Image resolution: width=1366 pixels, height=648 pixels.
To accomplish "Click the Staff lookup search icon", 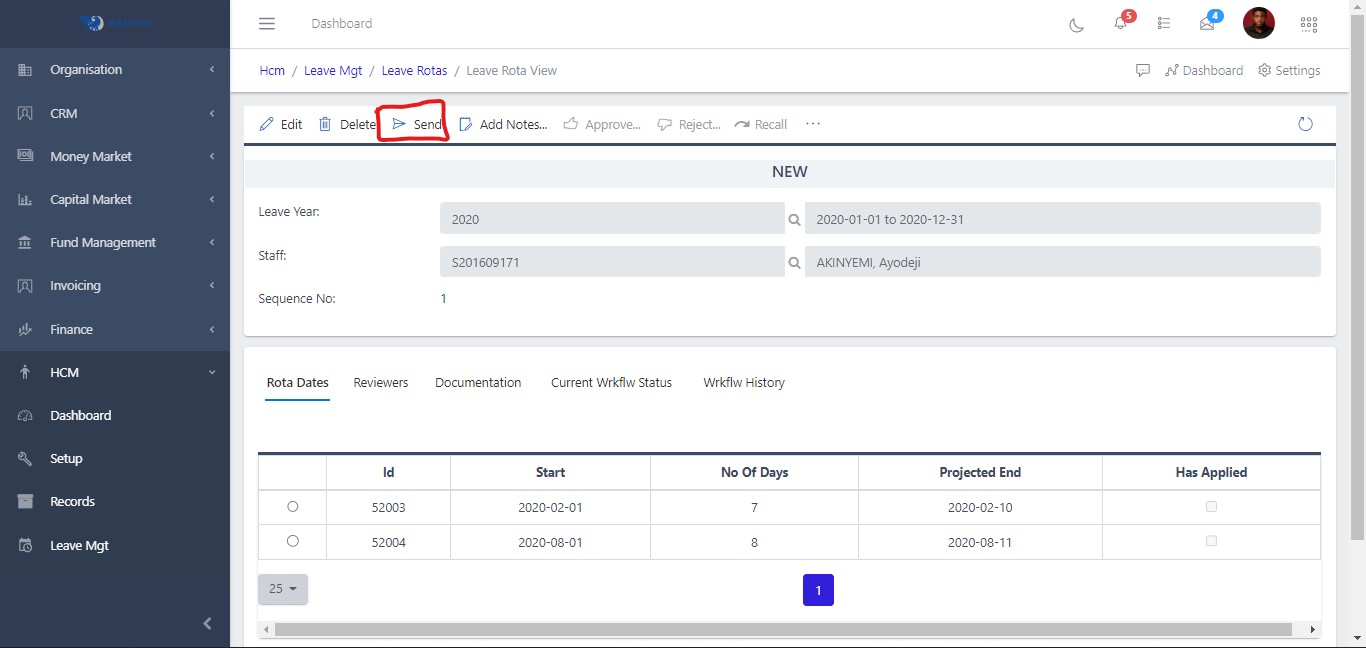I will coord(794,263).
